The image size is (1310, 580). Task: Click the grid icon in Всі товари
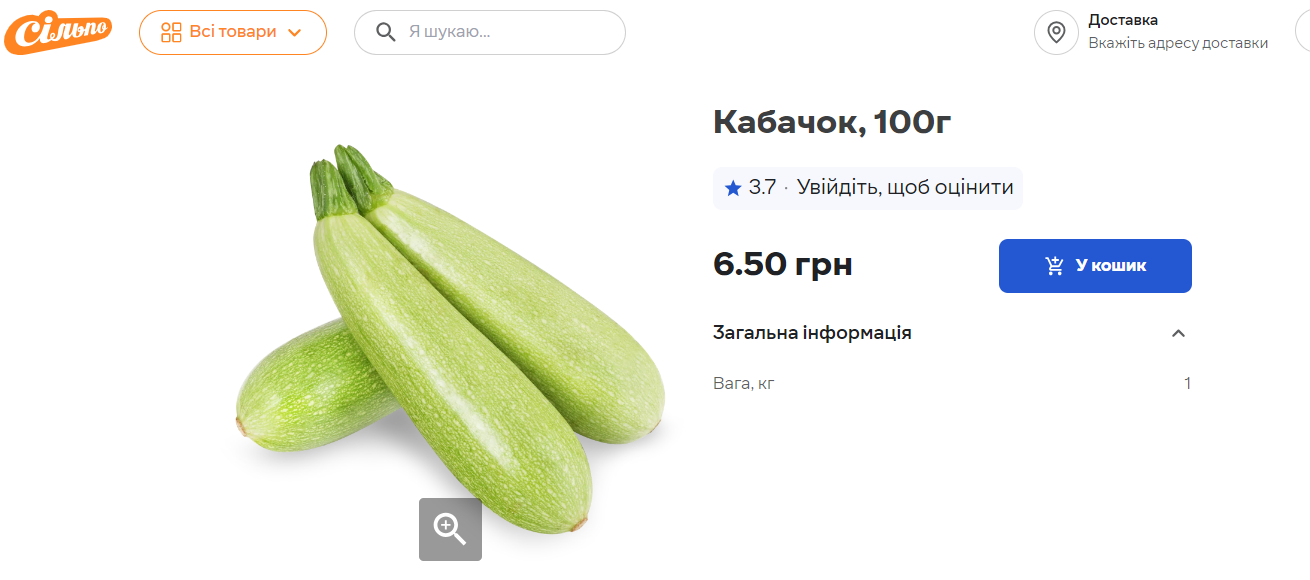coord(171,32)
